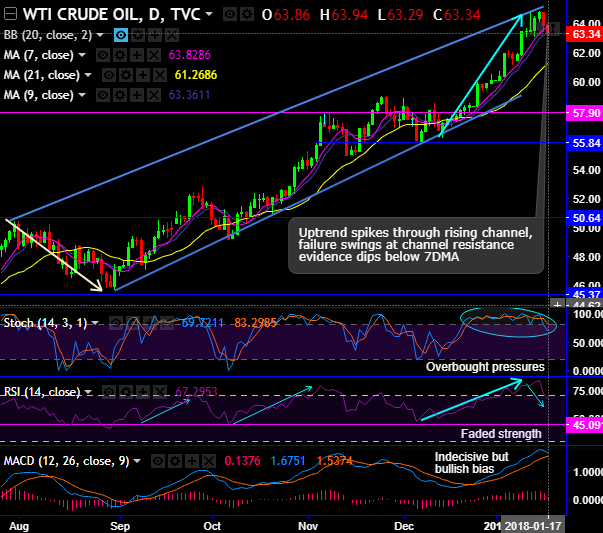The height and width of the screenshot is (533, 603).
Task: Click the red 63.34 current price label
Action: (x=585, y=34)
